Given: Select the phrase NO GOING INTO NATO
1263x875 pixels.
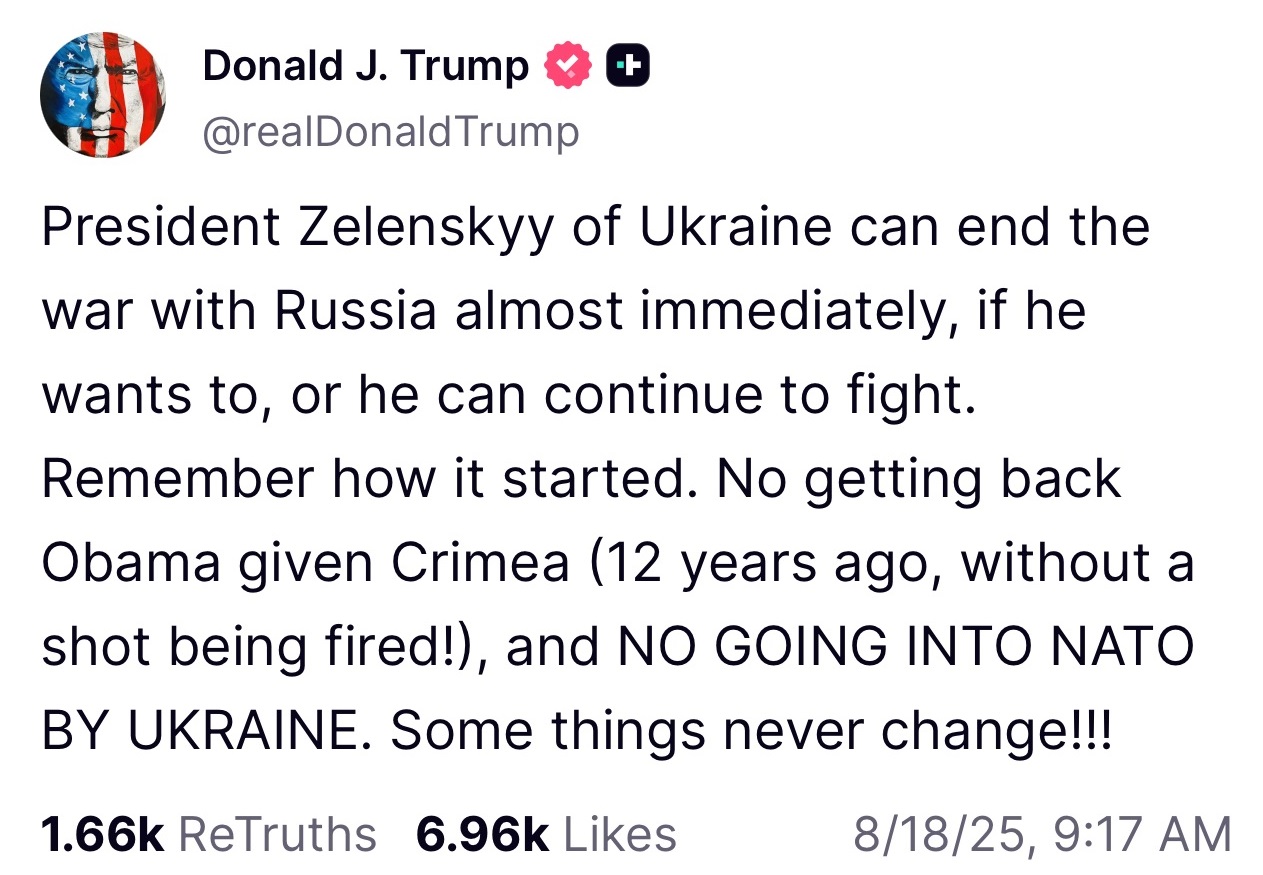Looking at the screenshot, I should point(906,648).
